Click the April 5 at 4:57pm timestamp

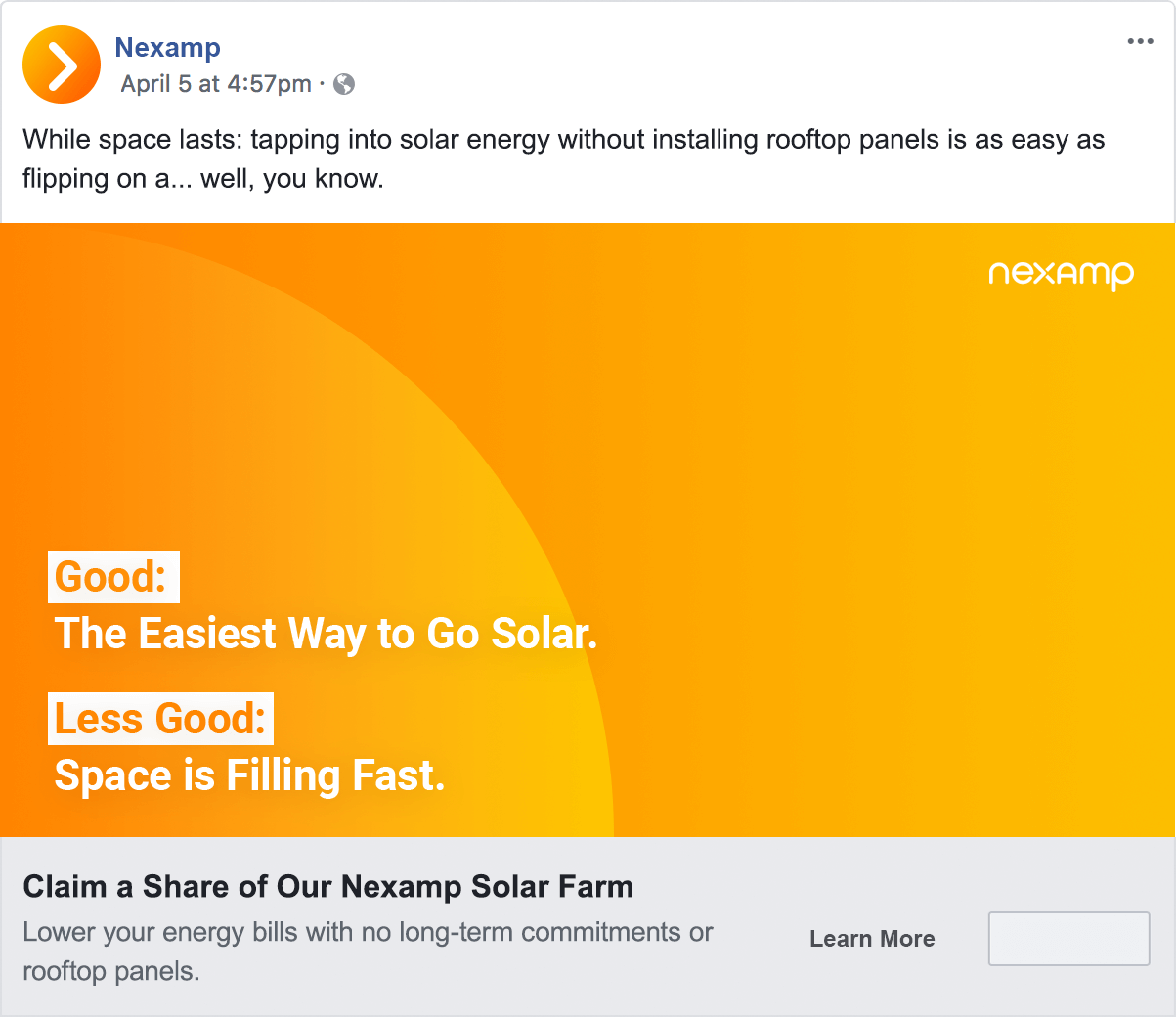[x=215, y=84]
